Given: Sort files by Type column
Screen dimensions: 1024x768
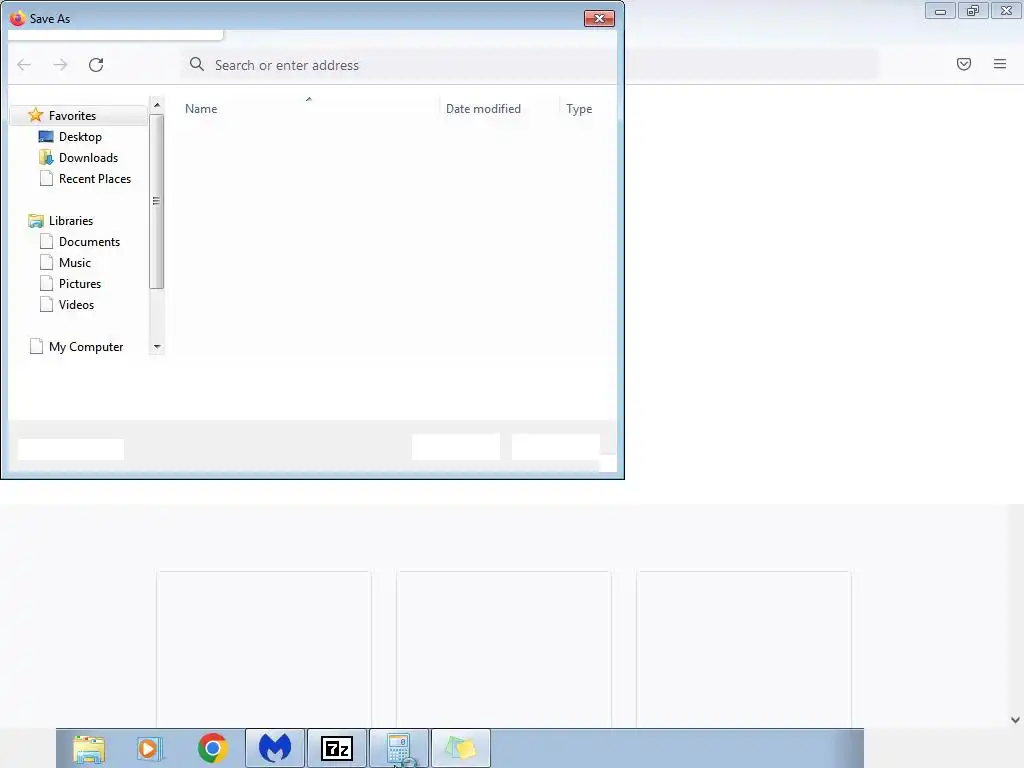Looking at the screenshot, I should [579, 108].
